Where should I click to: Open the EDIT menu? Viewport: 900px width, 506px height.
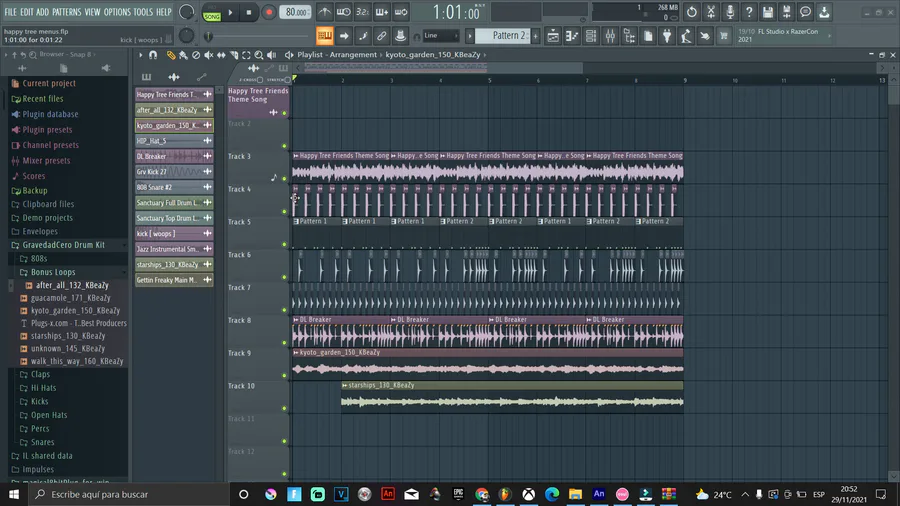click(x=26, y=12)
